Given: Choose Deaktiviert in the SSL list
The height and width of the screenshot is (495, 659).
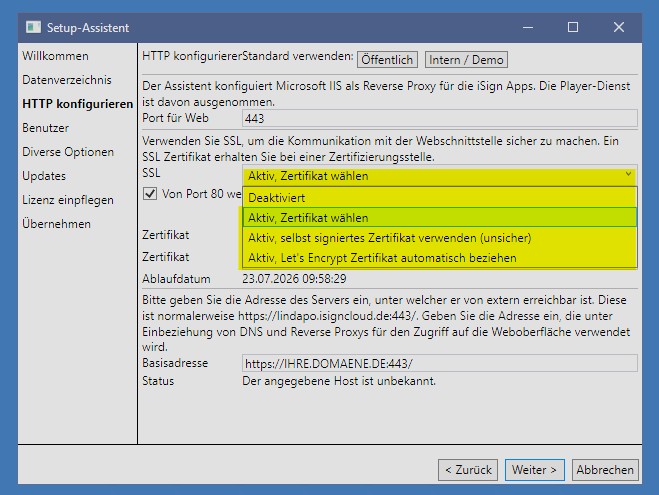Looking at the screenshot, I should [x=440, y=197].
